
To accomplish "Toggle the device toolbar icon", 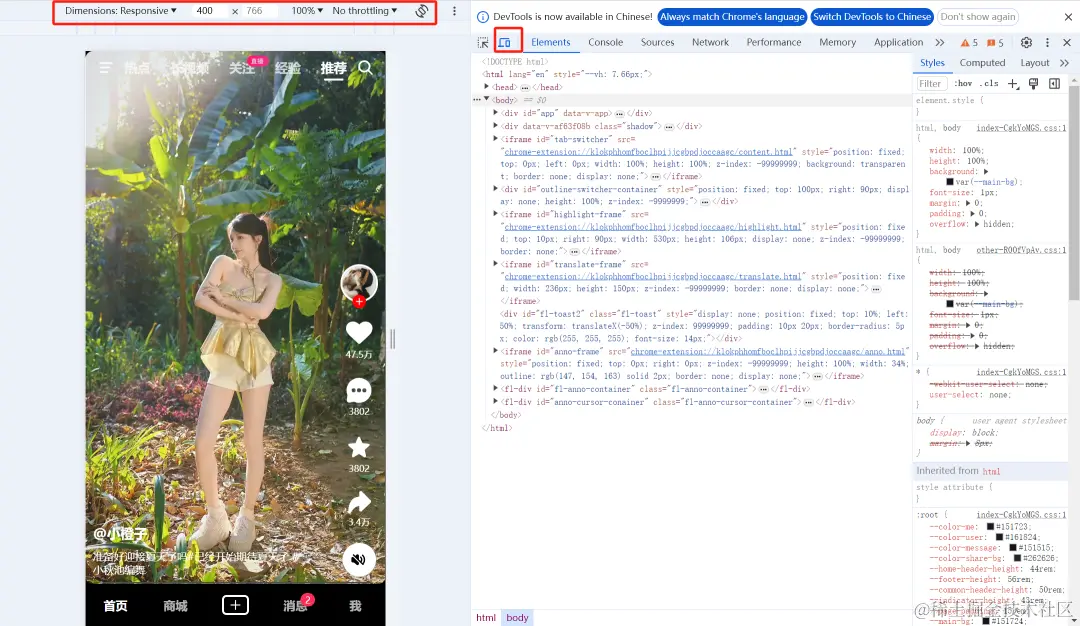I will tap(505, 43).
